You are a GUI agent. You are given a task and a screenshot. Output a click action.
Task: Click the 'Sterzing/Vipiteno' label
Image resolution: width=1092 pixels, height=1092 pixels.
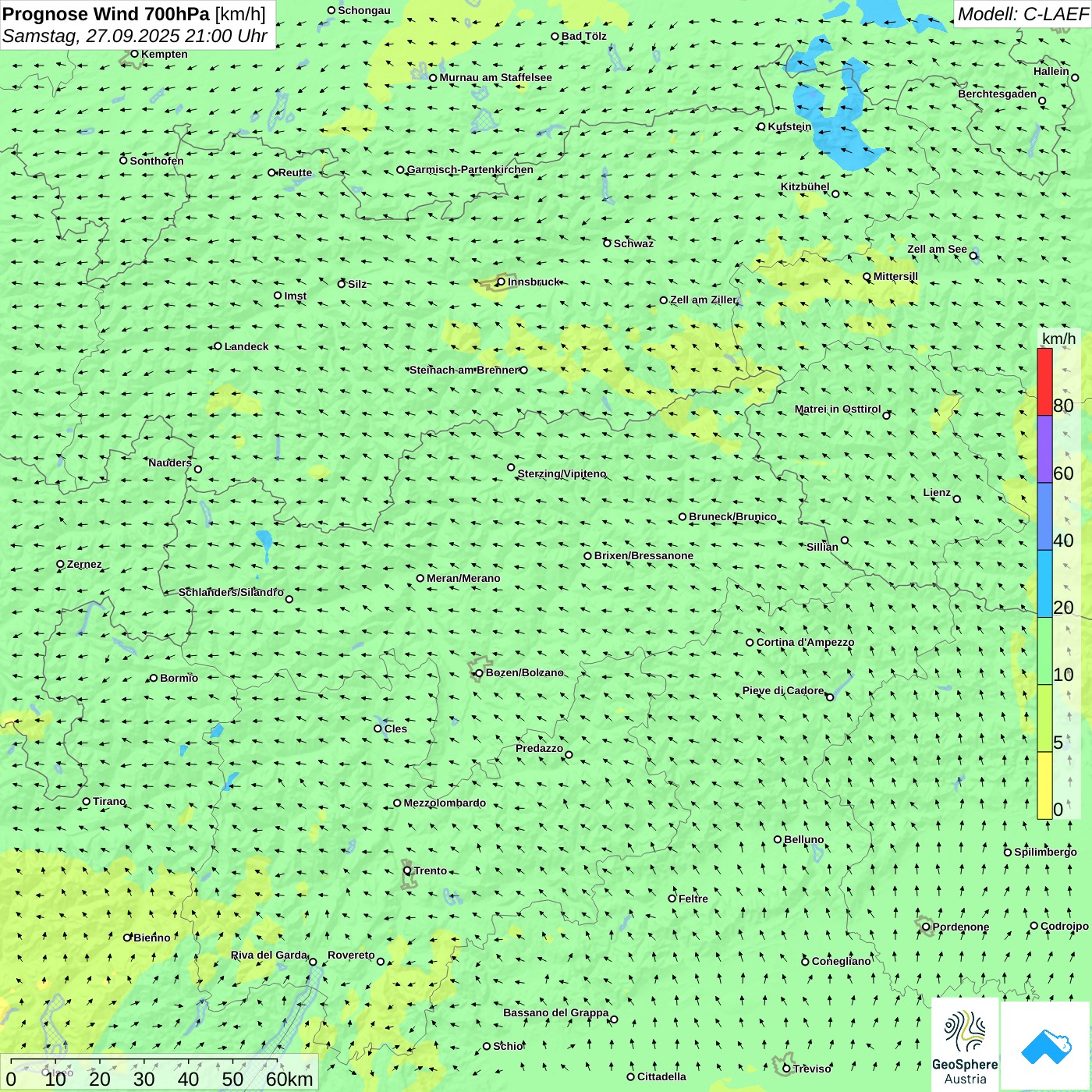562,473
